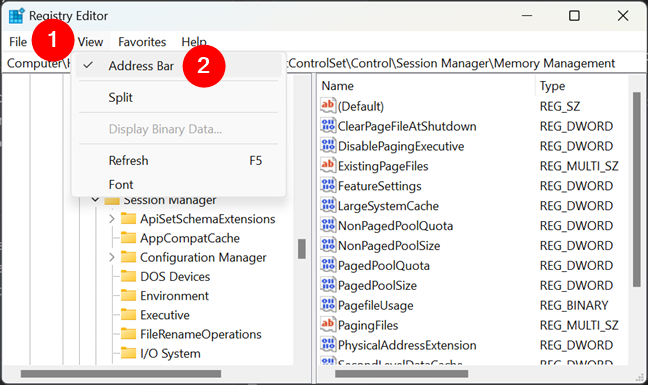The width and height of the screenshot is (648, 385).
Task: Select the DOS Devices key label
Action: tap(175, 277)
